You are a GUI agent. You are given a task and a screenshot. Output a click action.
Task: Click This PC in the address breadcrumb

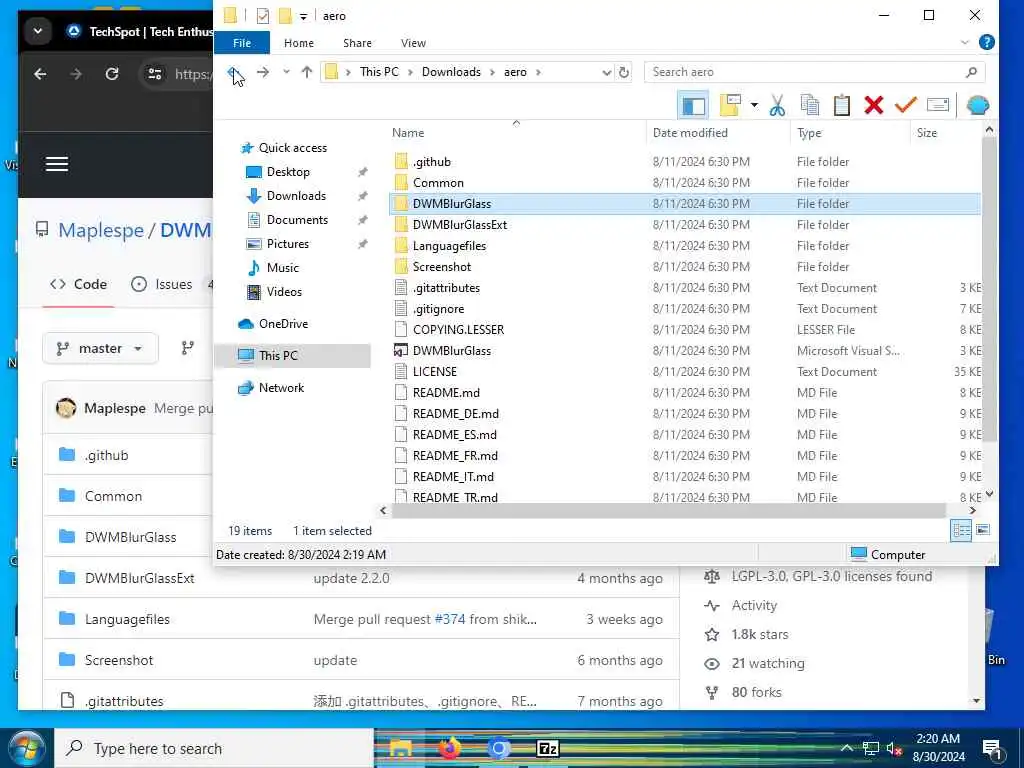(x=379, y=72)
